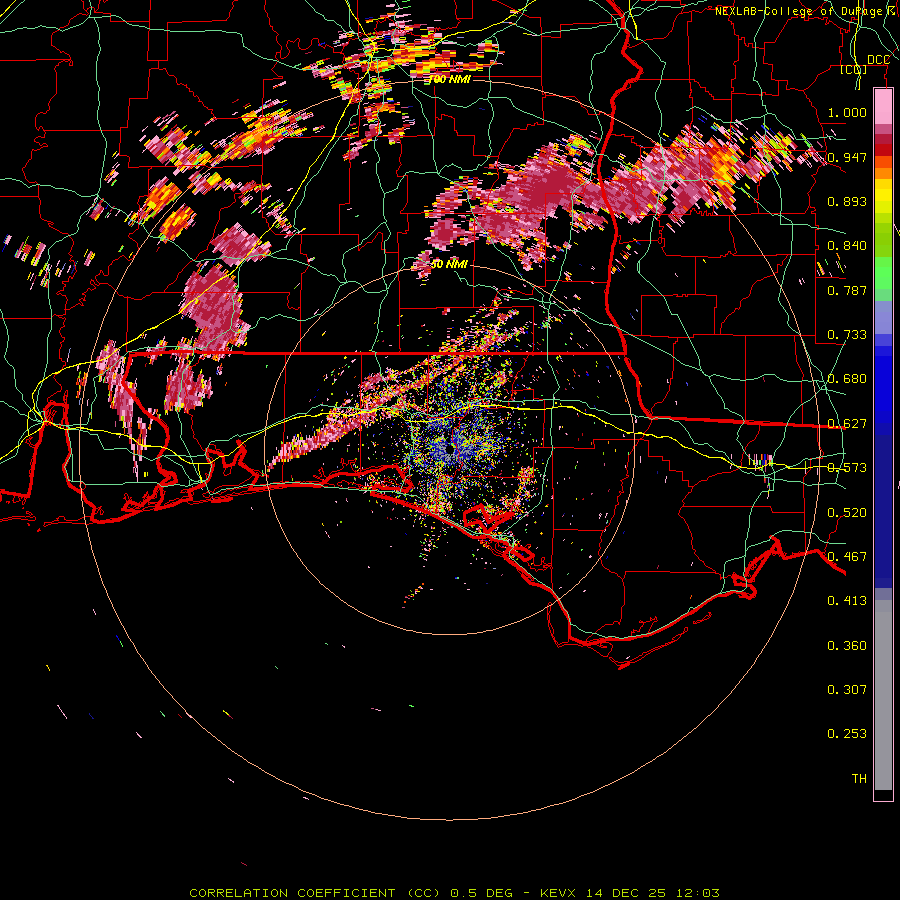Click the DCC label above the color bar
The width and height of the screenshot is (900, 900).
pyautogui.click(x=878, y=60)
